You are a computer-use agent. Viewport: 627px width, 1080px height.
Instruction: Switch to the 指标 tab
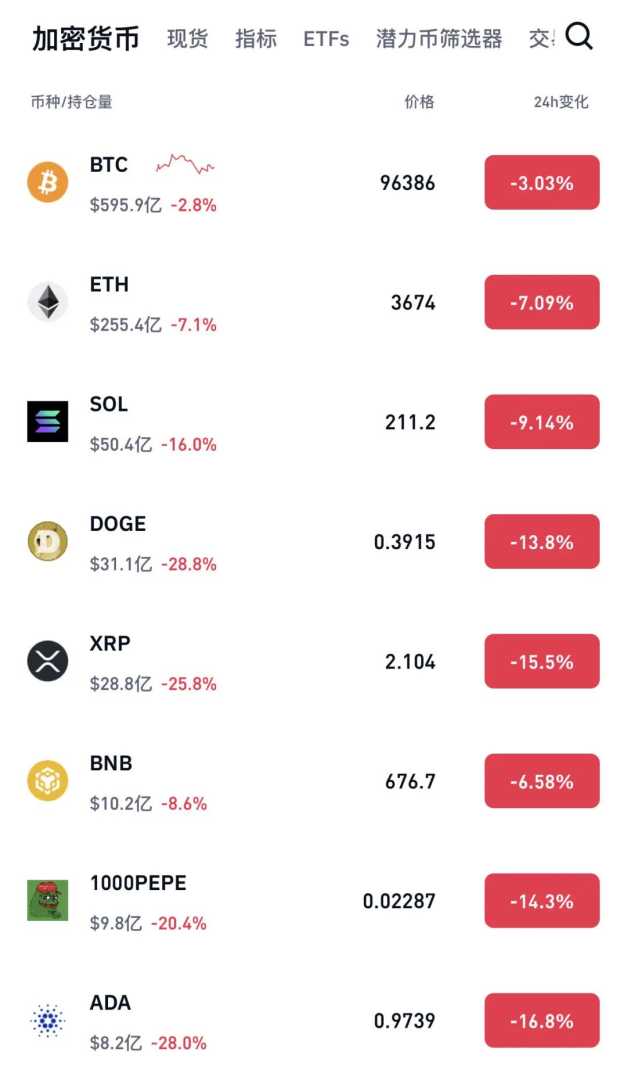256,39
